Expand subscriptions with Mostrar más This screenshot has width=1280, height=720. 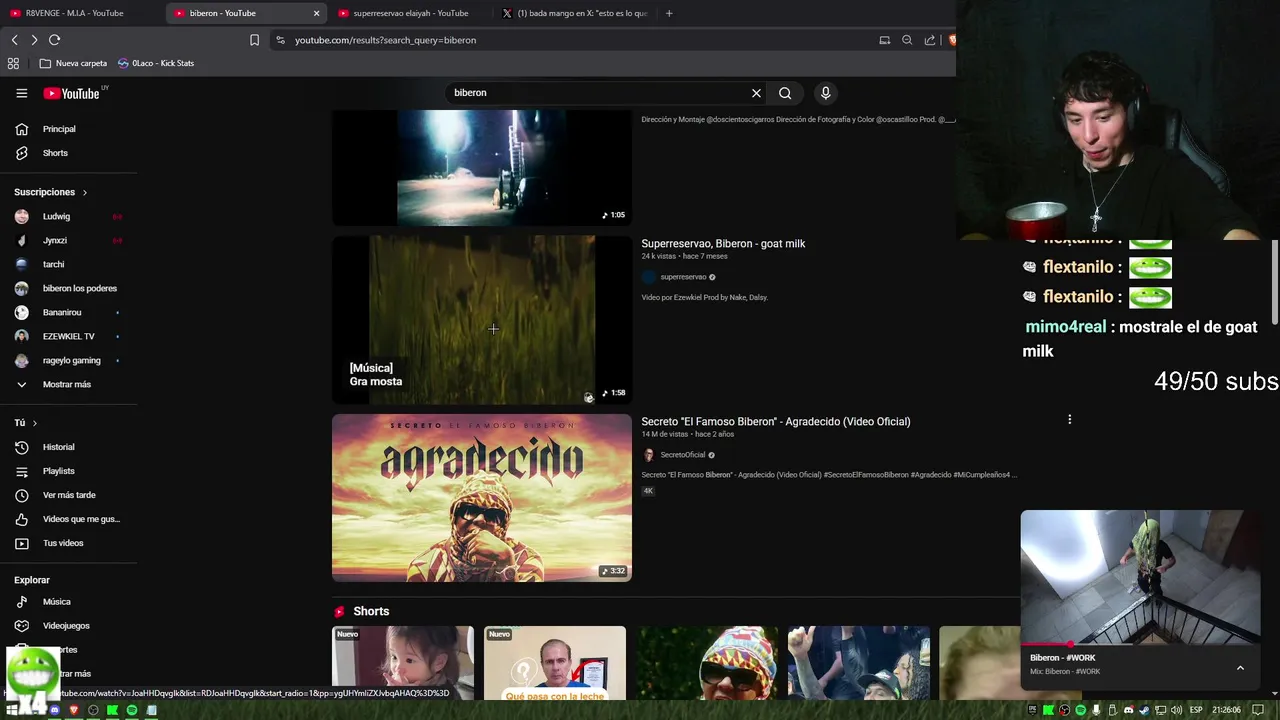(68, 384)
